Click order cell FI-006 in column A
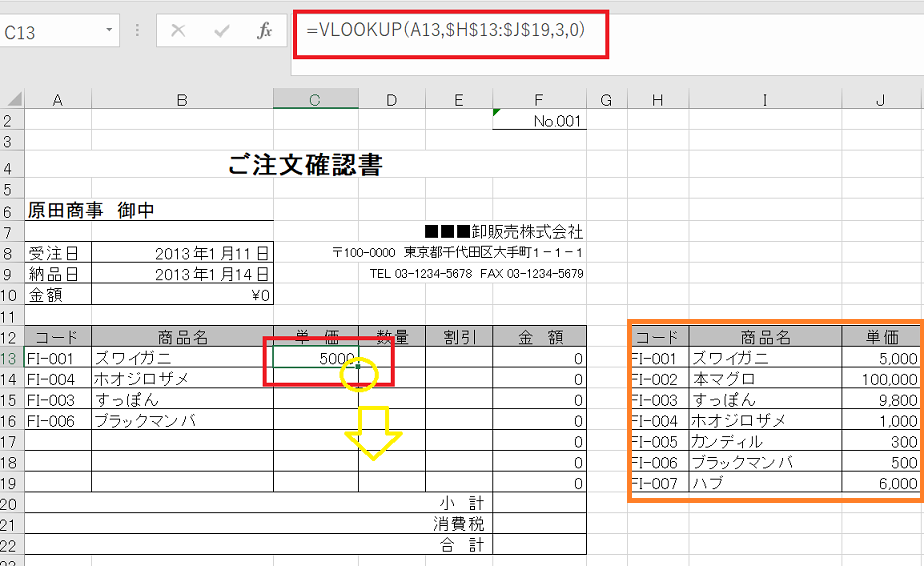This screenshot has width=924, height=566. coord(58,421)
